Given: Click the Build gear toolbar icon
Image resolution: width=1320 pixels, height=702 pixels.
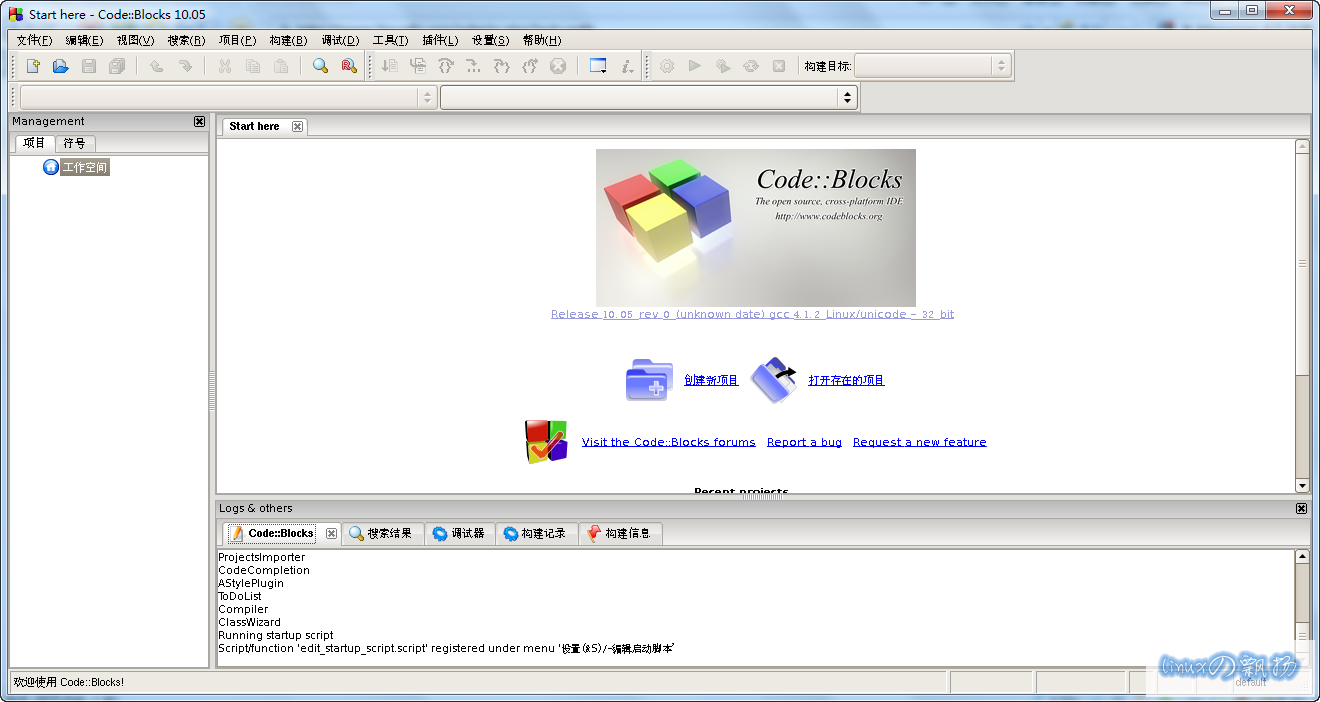Looking at the screenshot, I should (x=667, y=66).
